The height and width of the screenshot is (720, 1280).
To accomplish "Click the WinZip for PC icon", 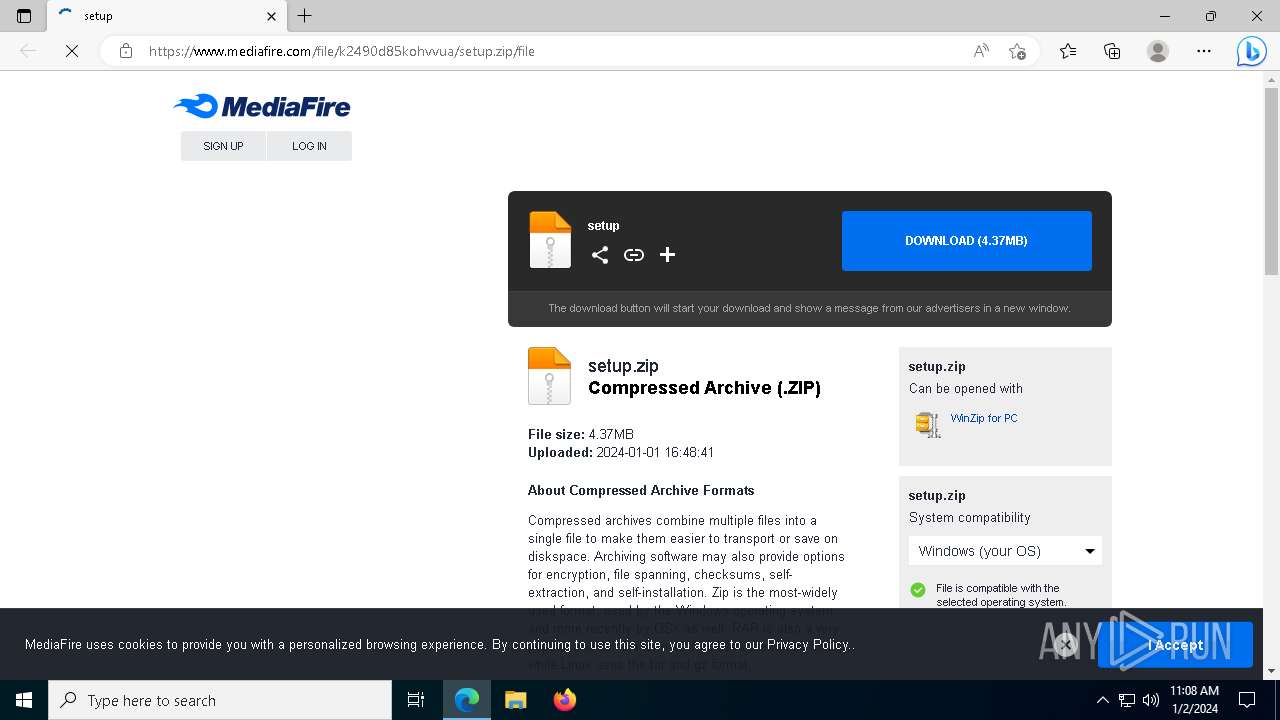I will [928, 424].
